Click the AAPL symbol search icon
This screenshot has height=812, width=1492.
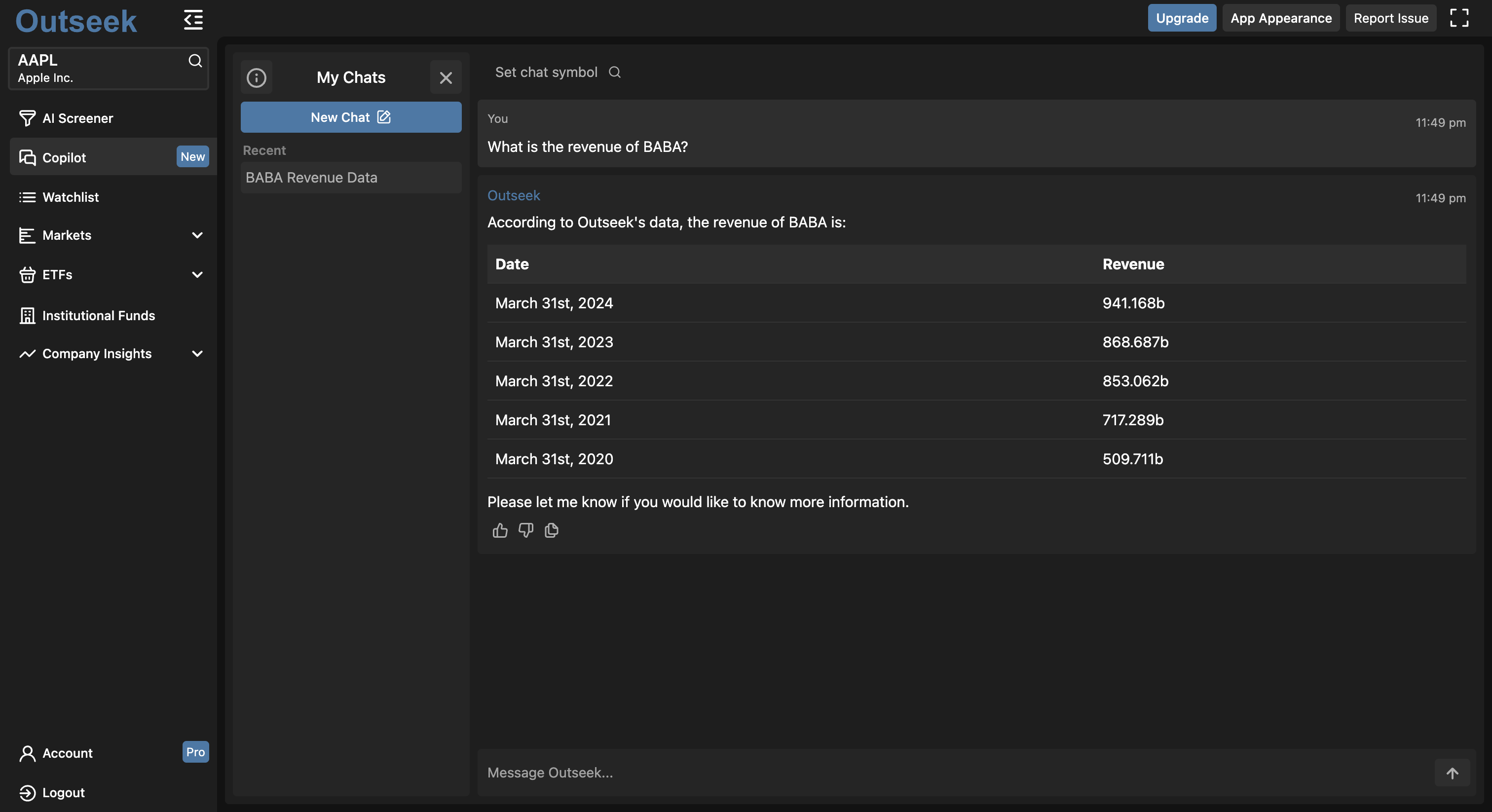click(x=195, y=61)
